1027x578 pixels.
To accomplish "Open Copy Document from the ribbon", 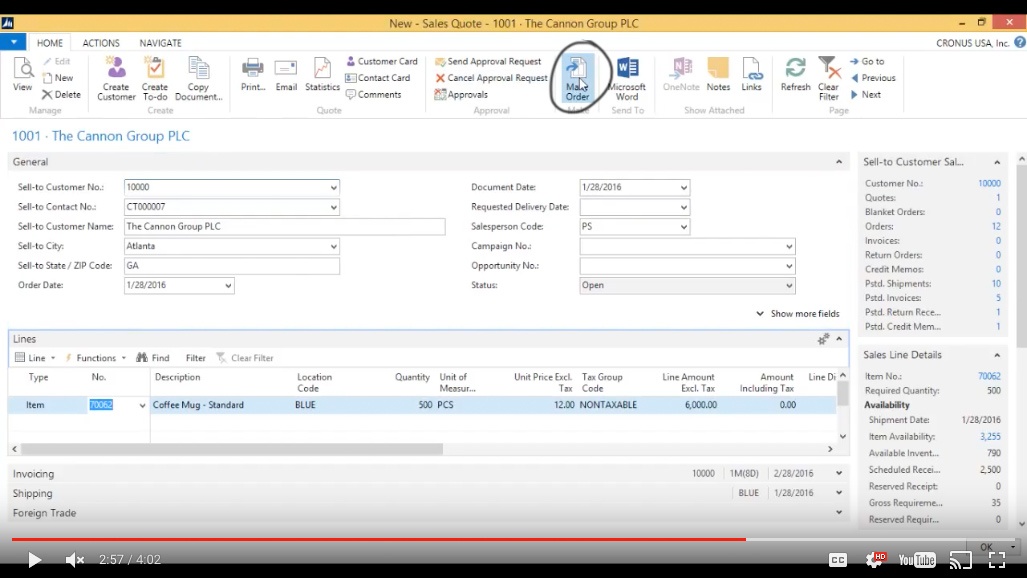I will point(198,79).
